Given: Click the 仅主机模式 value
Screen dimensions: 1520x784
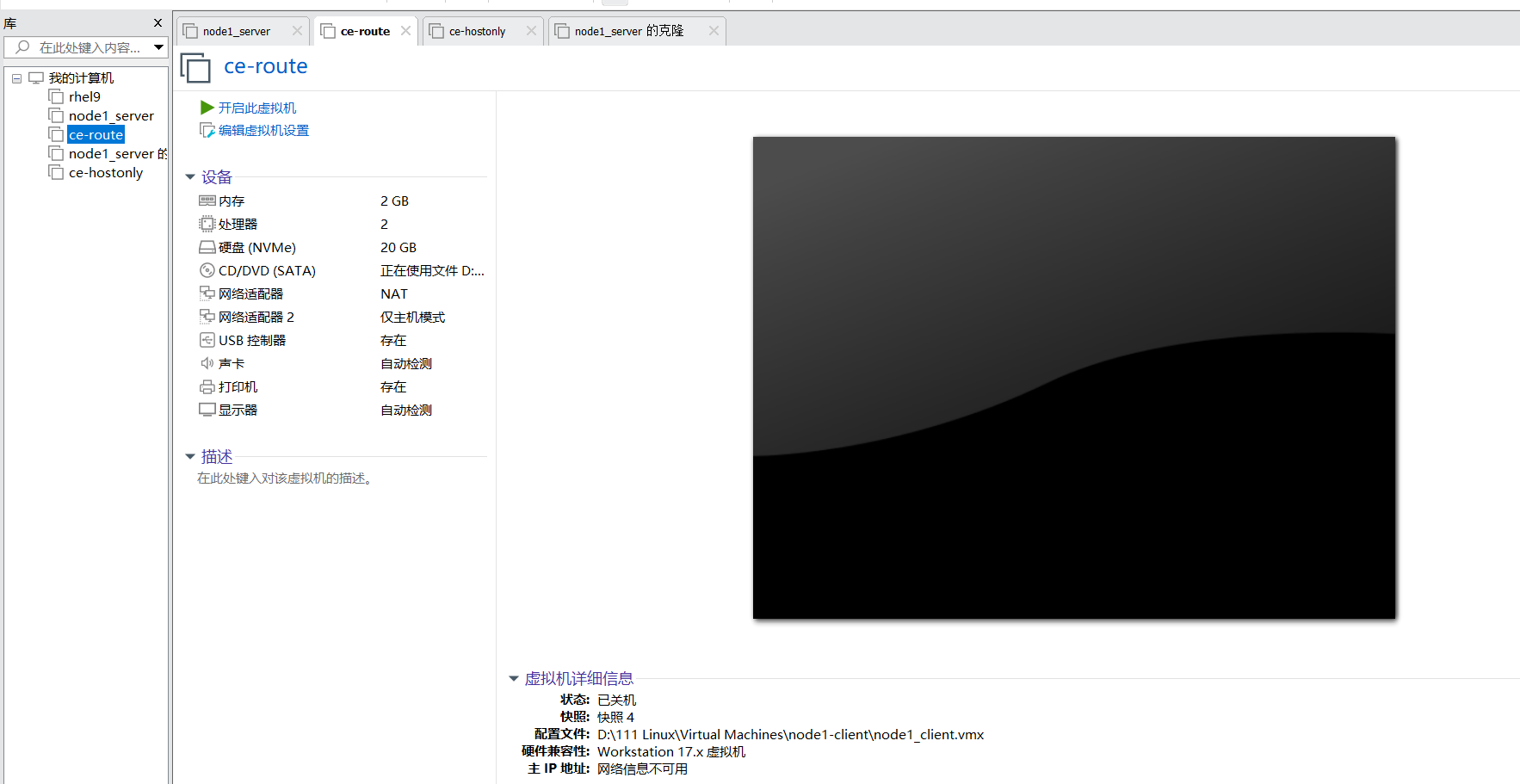Looking at the screenshot, I should 413,317.
